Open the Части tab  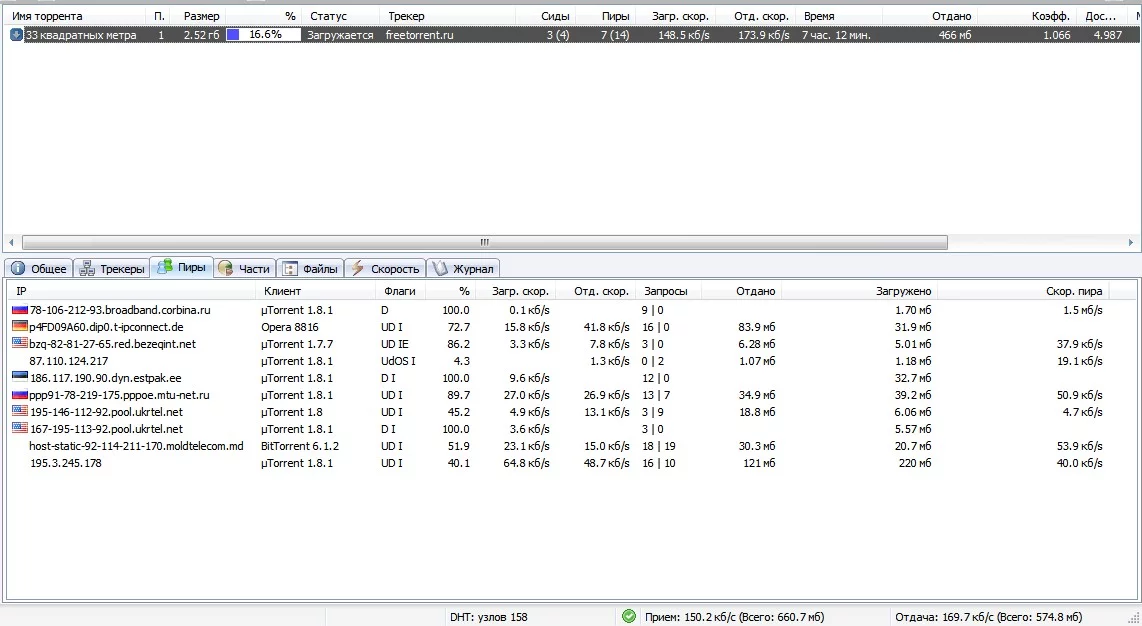click(244, 269)
